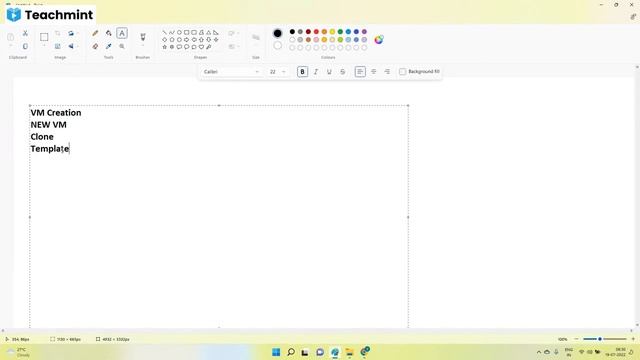Select Colour 2 white background swatch

pos(278,46)
